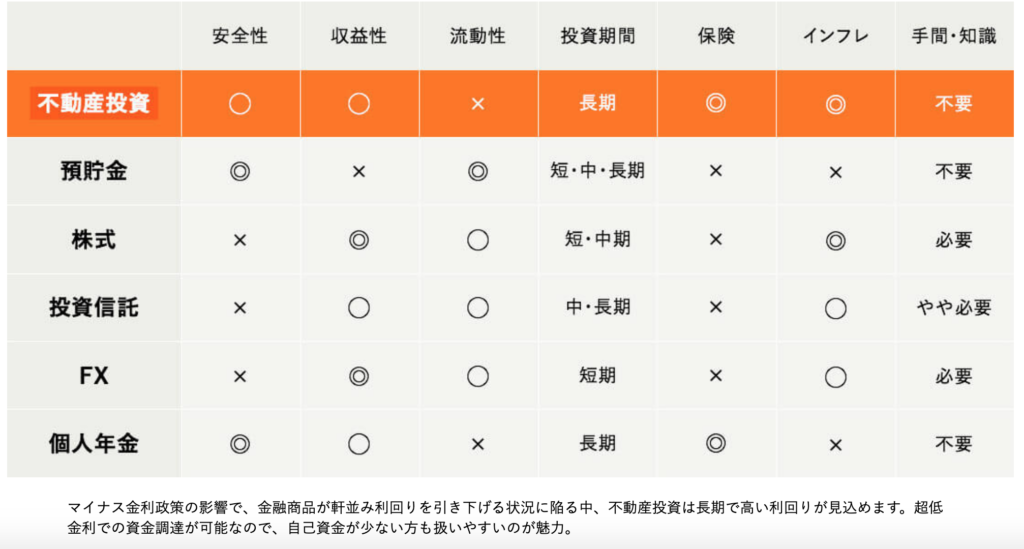The image size is (1024, 549).
Task: Click double circle in 株式 インフレ cell
Action: tap(835, 241)
